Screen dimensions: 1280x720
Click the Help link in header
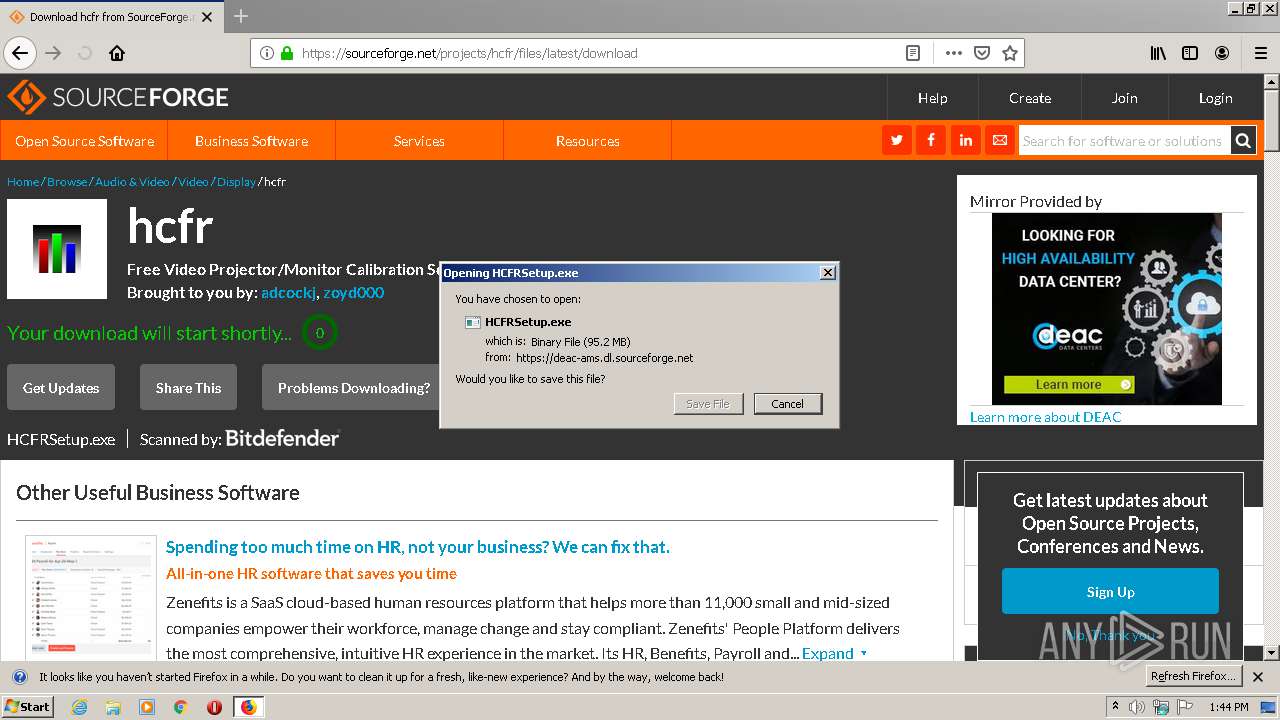(x=933, y=98)
